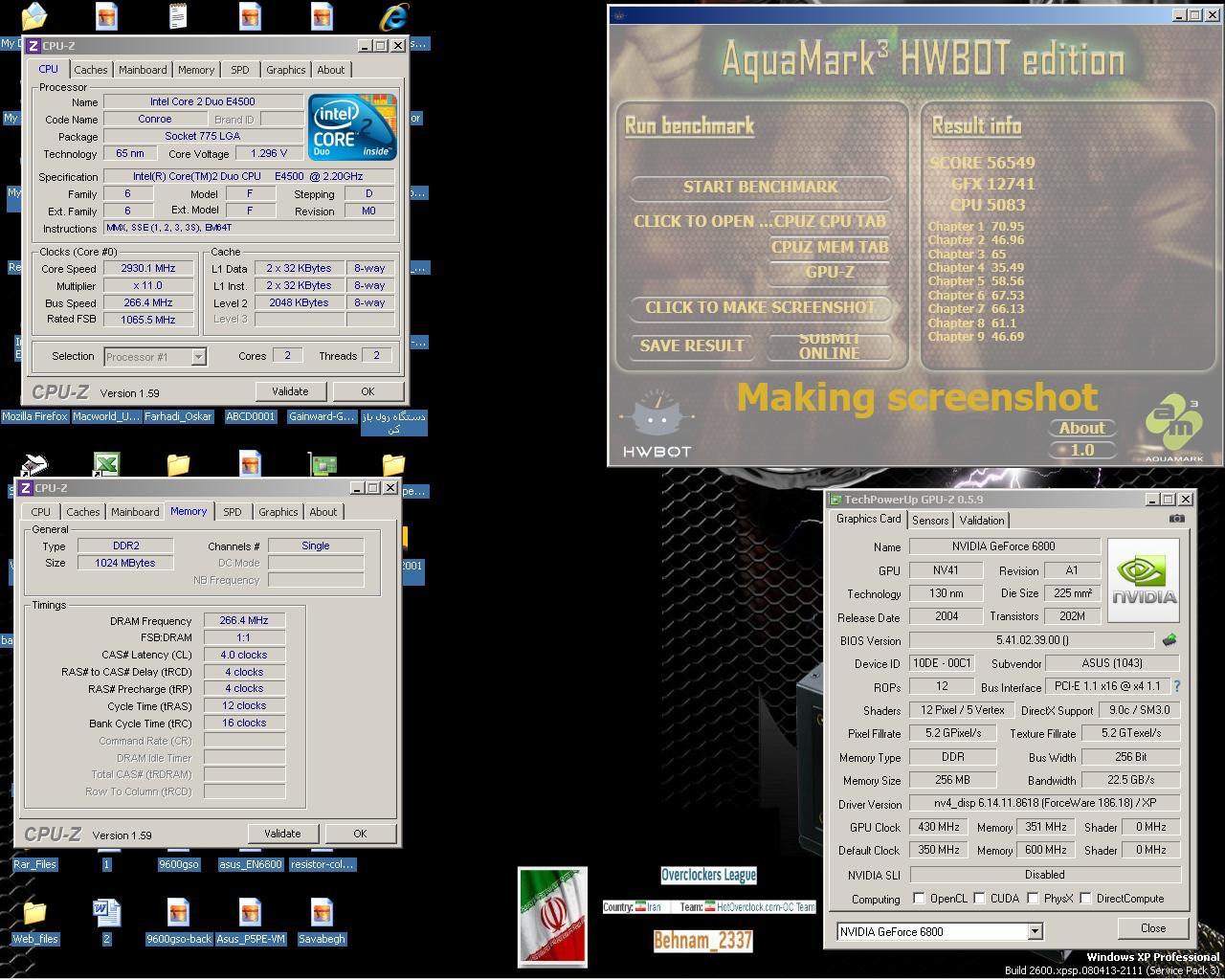
Task: Click the Iran flag image
Action: pyautogui.click(x=552, y=917)
